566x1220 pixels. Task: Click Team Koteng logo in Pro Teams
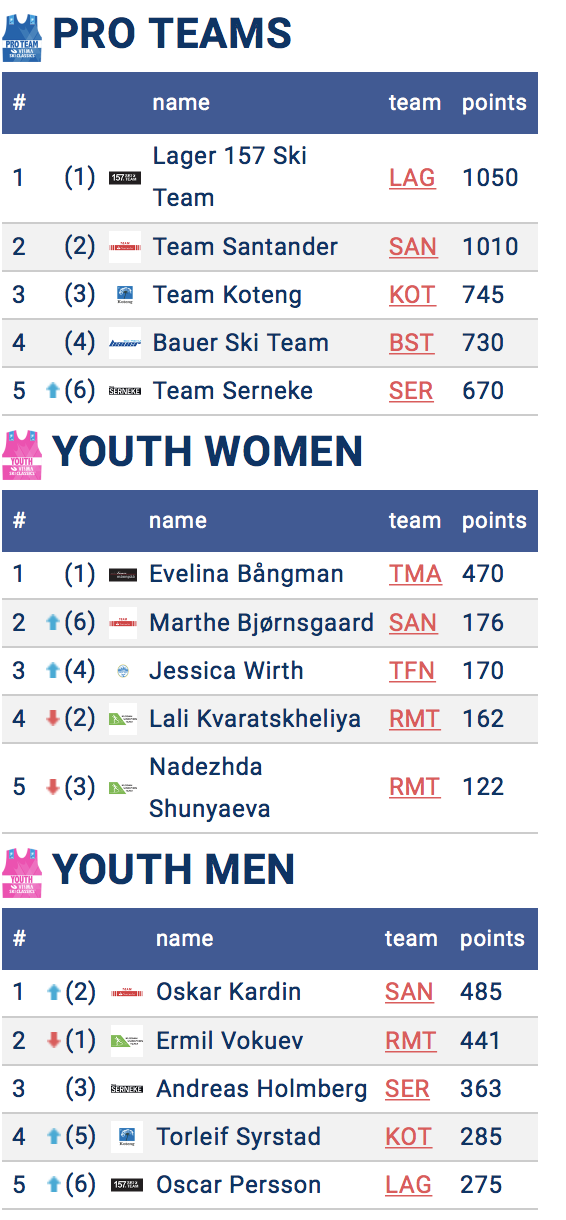coord(125,295)
